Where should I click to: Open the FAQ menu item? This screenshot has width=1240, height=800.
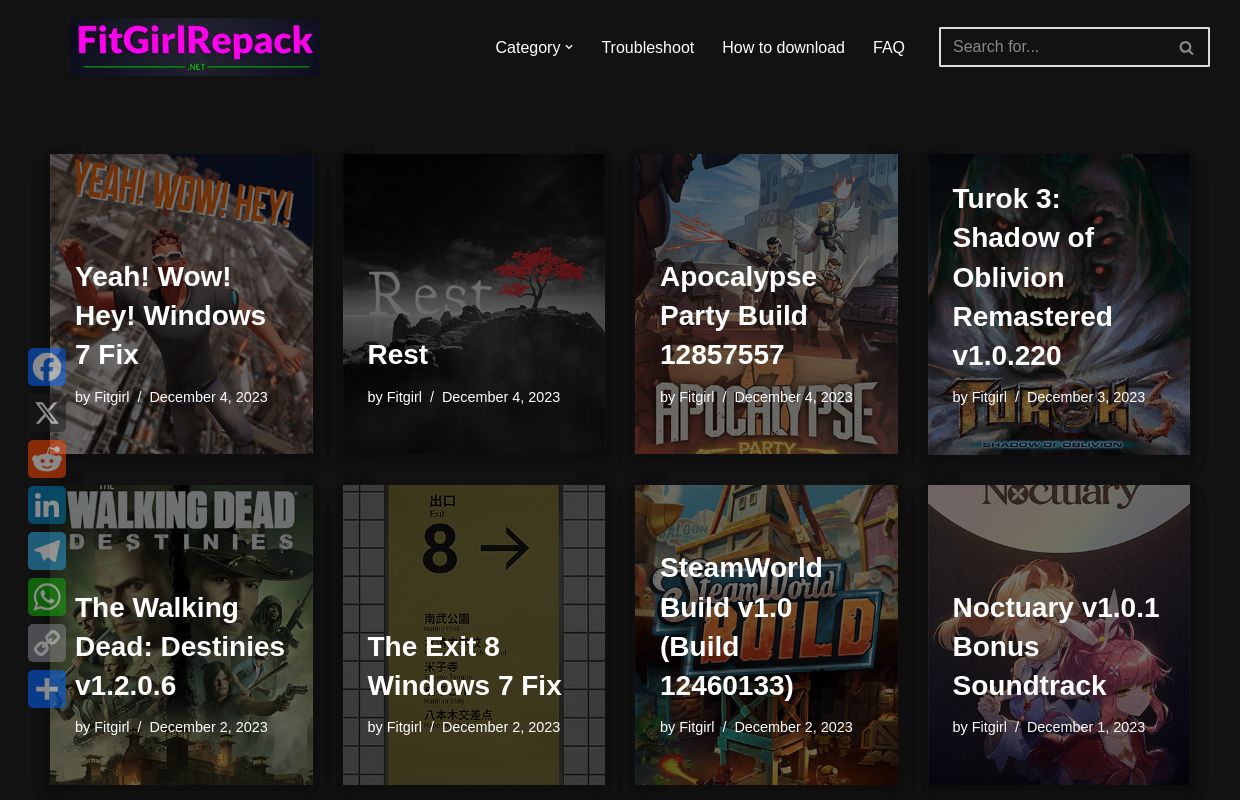tap(888, 47)
